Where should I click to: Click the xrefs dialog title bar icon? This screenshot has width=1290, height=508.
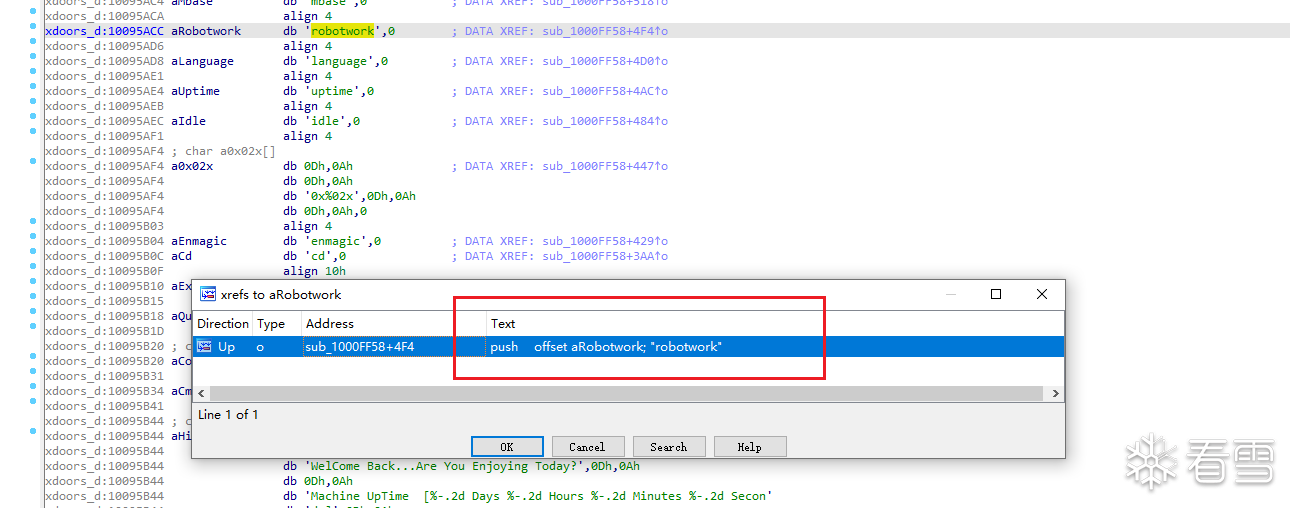click(x=208, y=294)
